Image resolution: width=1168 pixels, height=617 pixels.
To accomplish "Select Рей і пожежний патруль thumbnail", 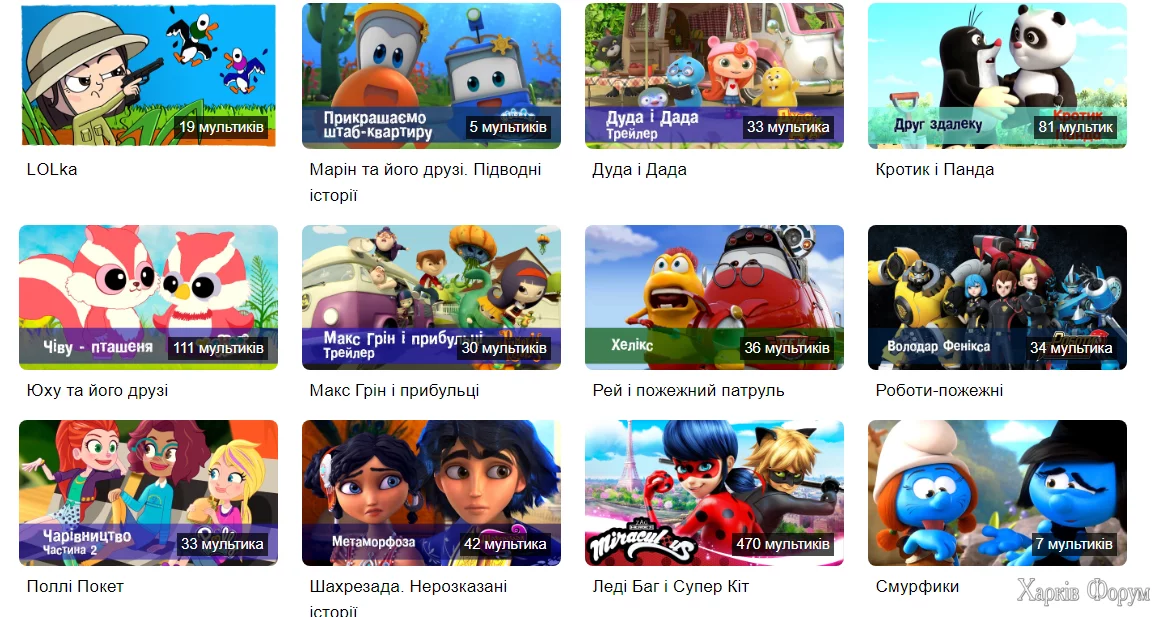I will 714,297.
